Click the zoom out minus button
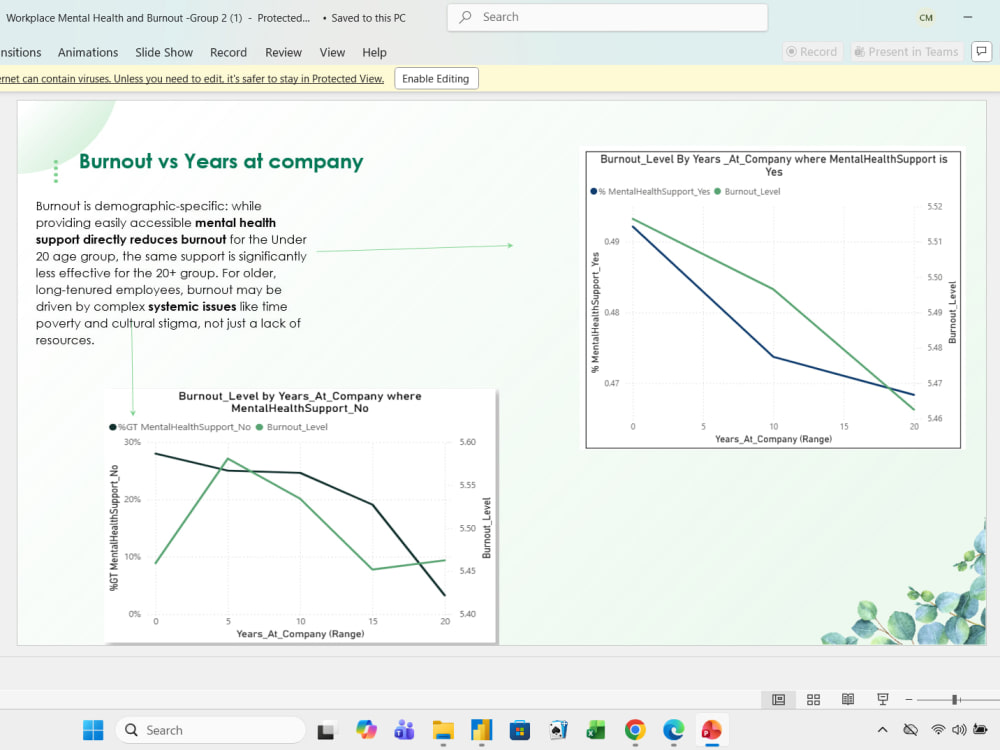Viewport: 1000px width, 750px height. pos(909,700)
